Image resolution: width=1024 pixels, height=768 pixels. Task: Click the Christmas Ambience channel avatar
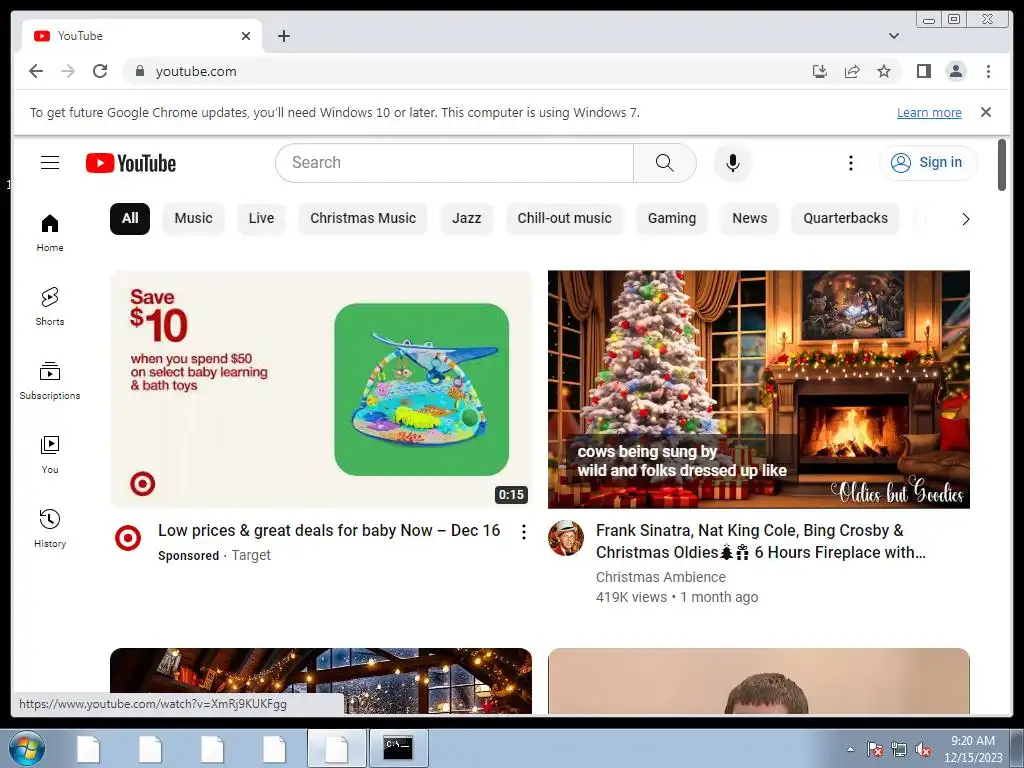coord(566,538)
